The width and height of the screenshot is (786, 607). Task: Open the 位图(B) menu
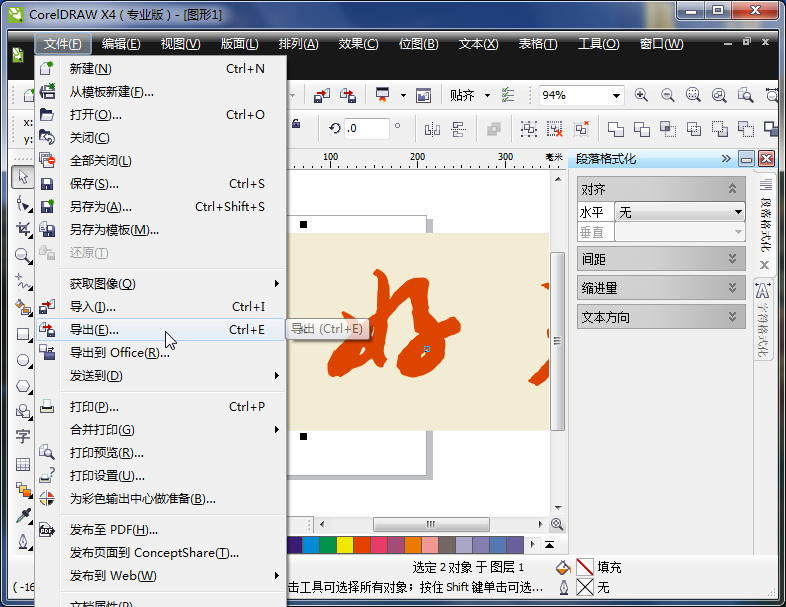pos(418,44)
